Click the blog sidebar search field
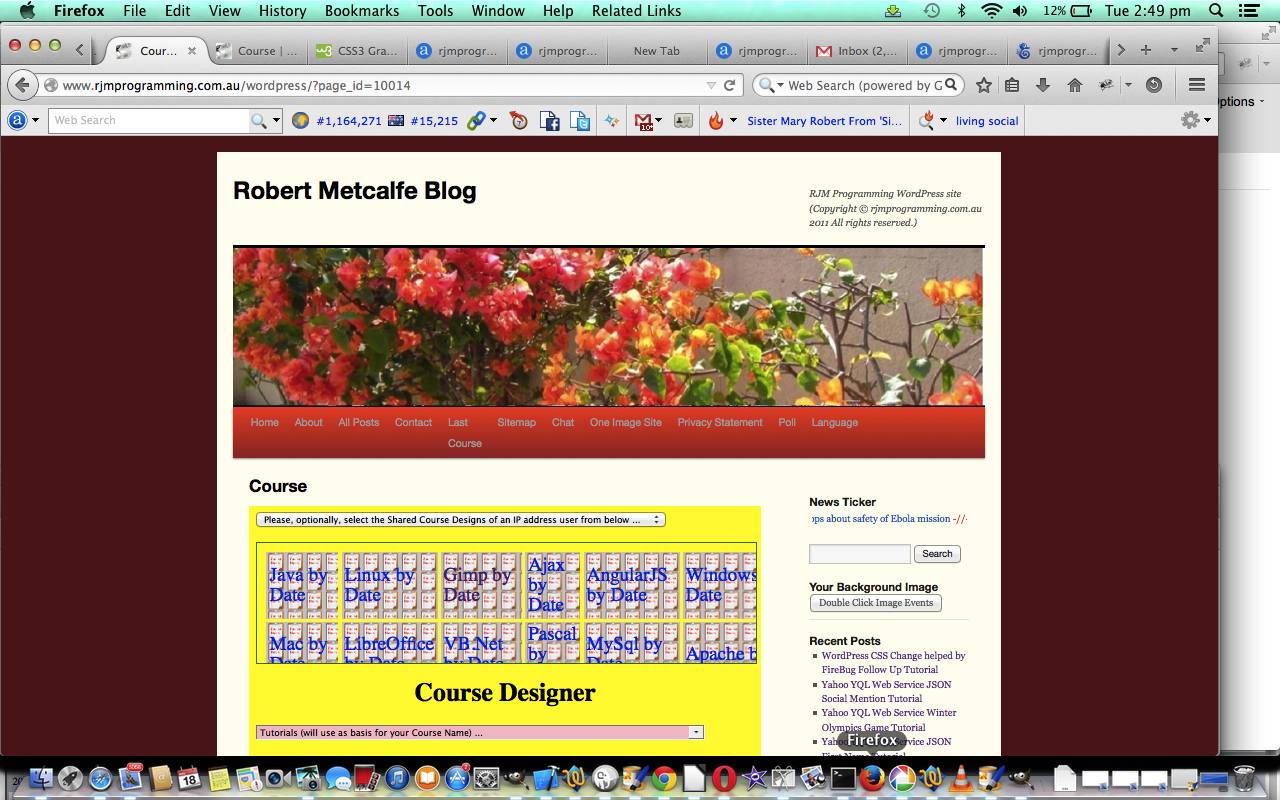 click(859, 554)
